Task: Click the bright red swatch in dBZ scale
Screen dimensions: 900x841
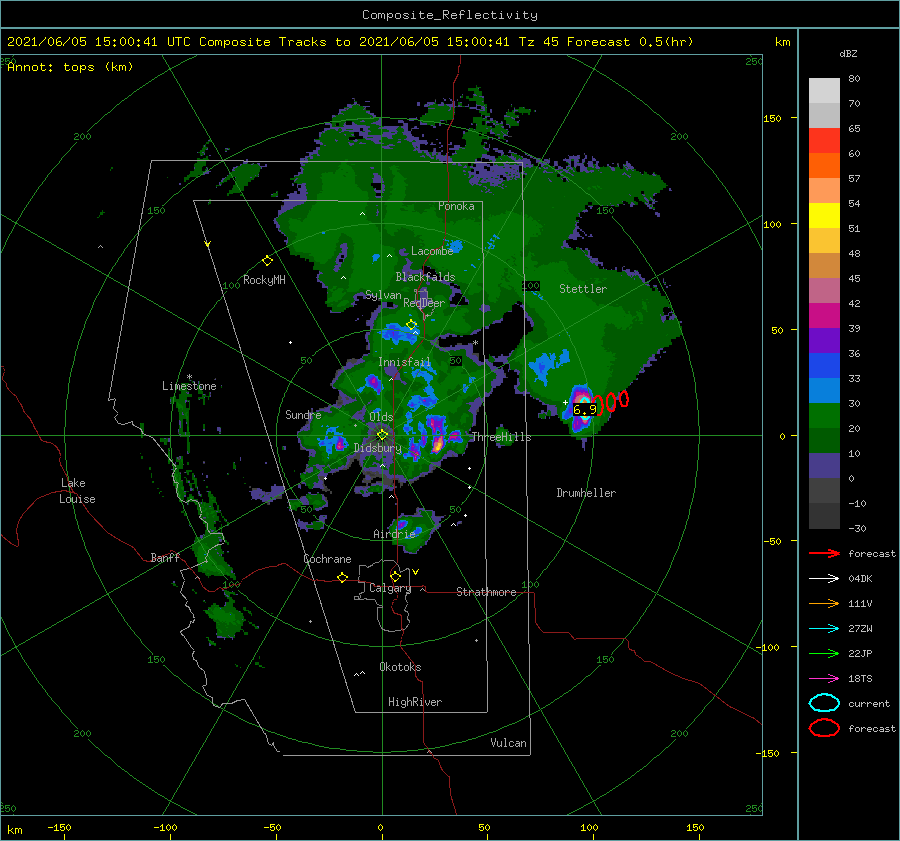Action: click(824, 141)
